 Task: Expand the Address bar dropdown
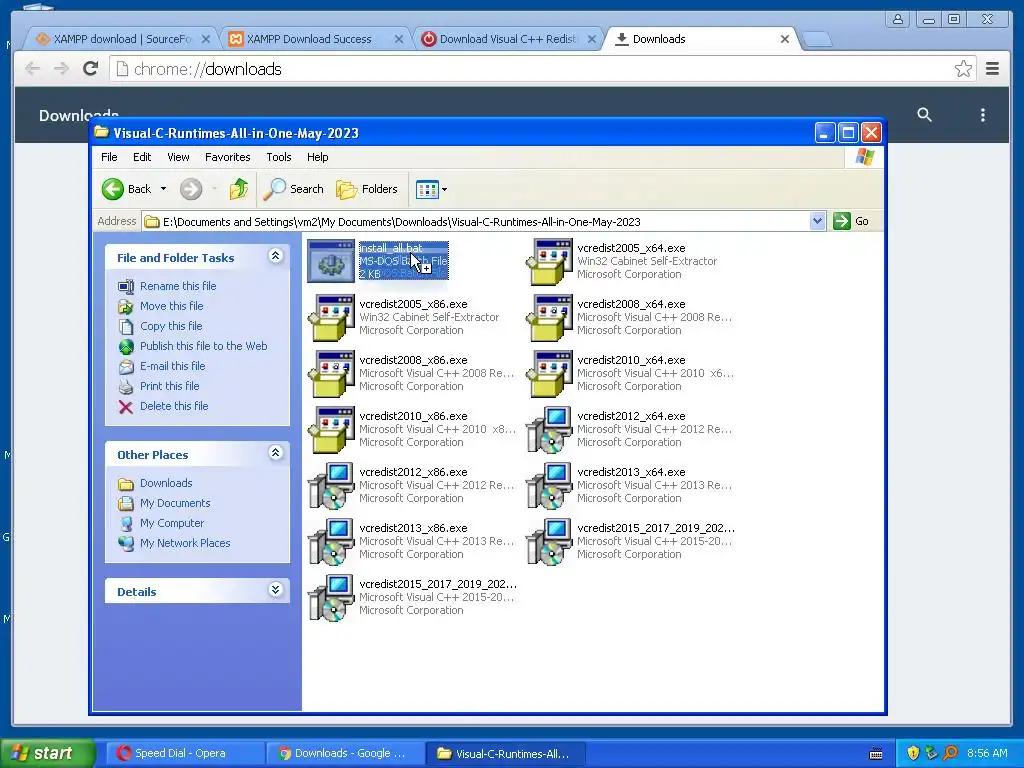pyautogui.click(x=817, y=221)
